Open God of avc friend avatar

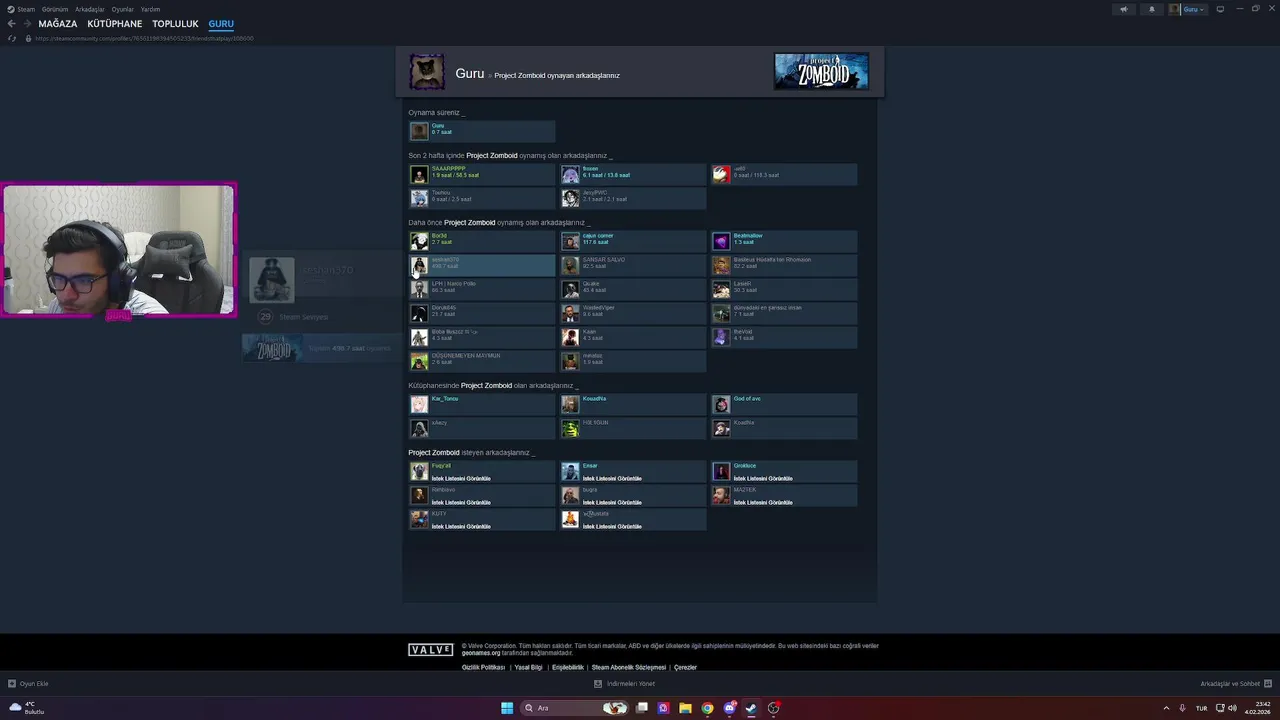[721, 404]
